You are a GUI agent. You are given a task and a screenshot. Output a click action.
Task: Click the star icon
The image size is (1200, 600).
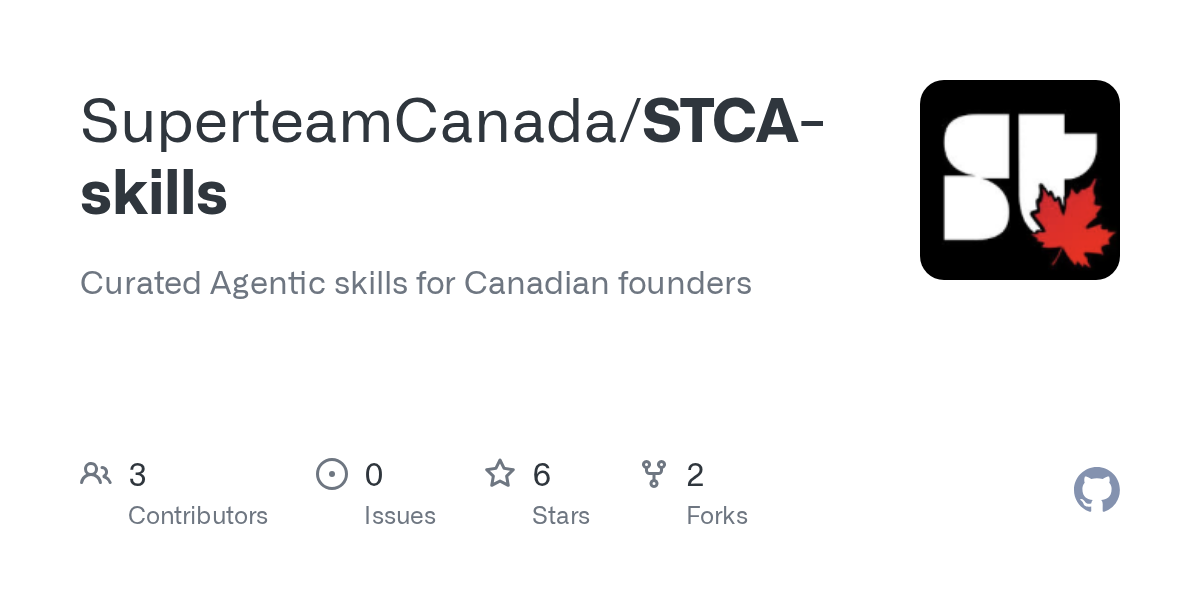tap(500, 473)
